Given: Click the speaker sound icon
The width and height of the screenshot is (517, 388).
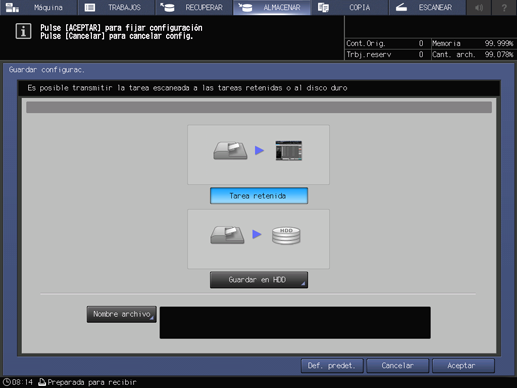Looking at the screenshot, I should pos(479,7).
